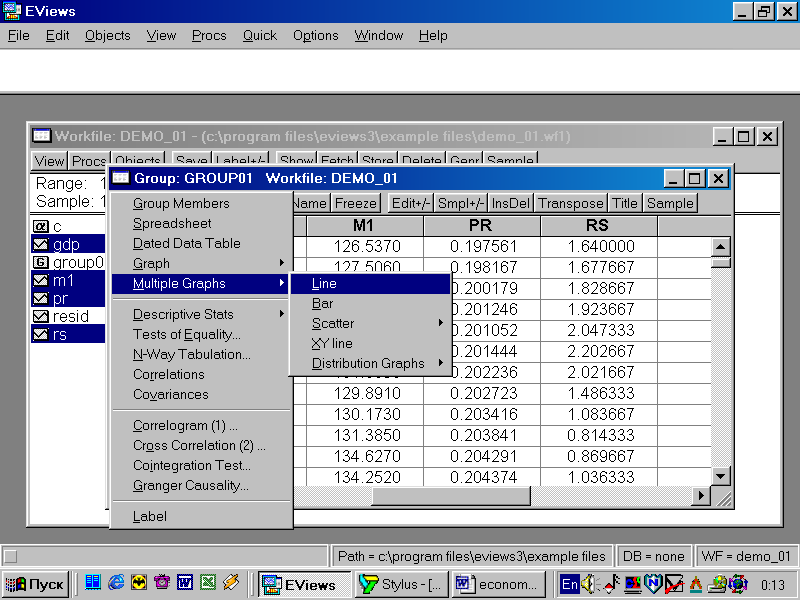Expand the Scatter submenu
Image resolution: width=800 pixels, height=600 pixels.
coord(370,323)
